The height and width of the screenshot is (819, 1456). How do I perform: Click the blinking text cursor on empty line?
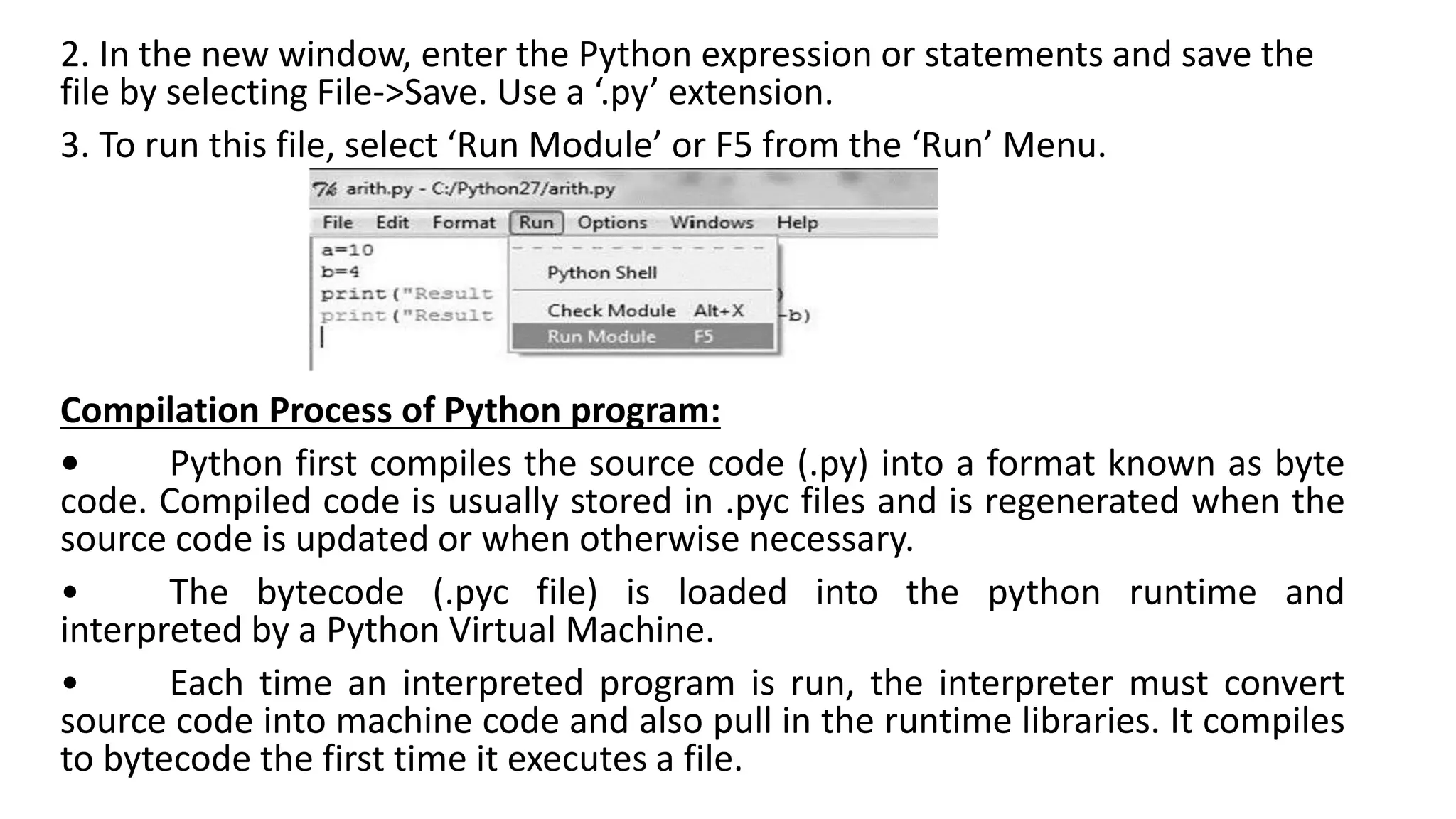(323, 337)
